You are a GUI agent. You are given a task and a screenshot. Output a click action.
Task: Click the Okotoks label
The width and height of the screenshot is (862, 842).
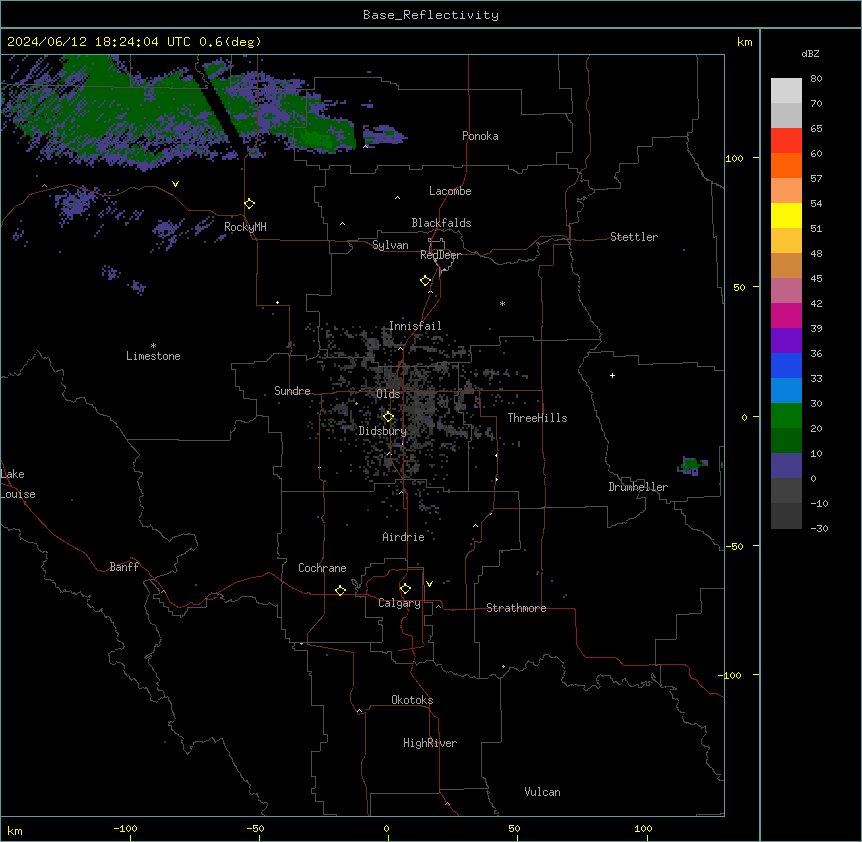tap(412, 700)
